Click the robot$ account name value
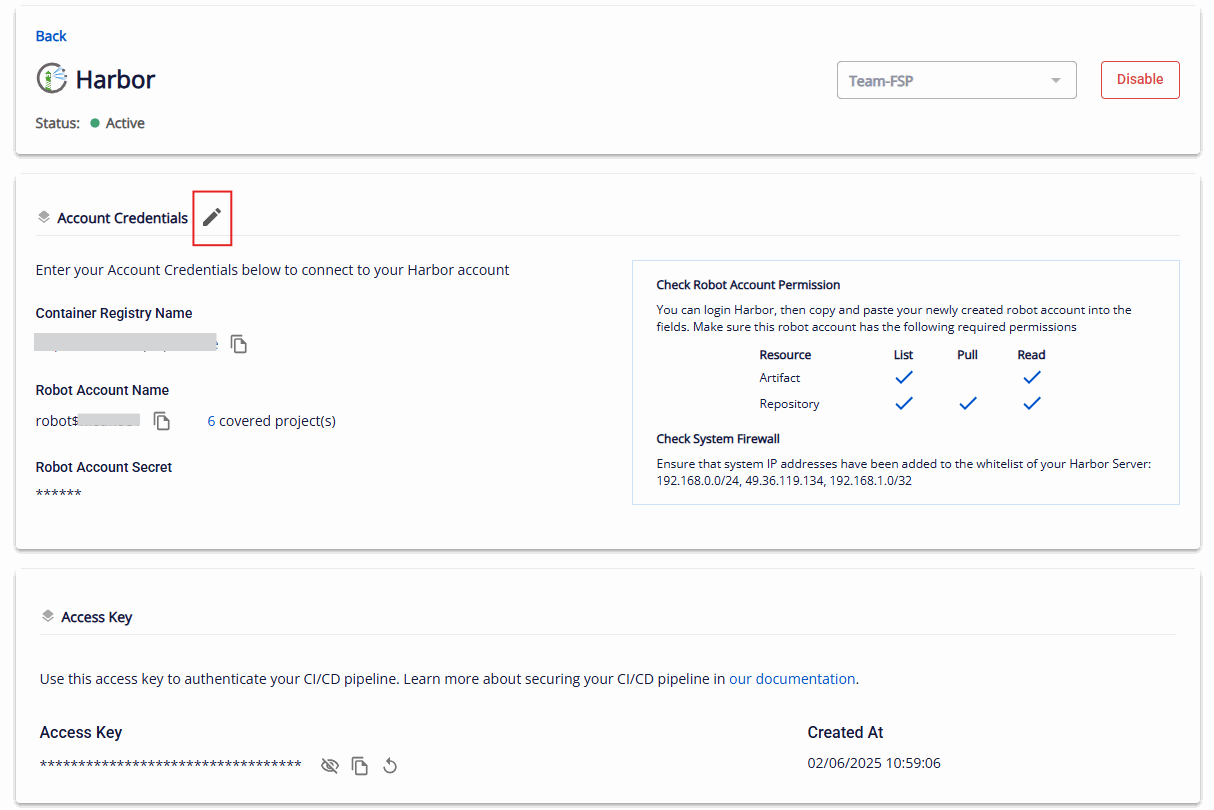 pyautogui.click(x=88, y=421)
